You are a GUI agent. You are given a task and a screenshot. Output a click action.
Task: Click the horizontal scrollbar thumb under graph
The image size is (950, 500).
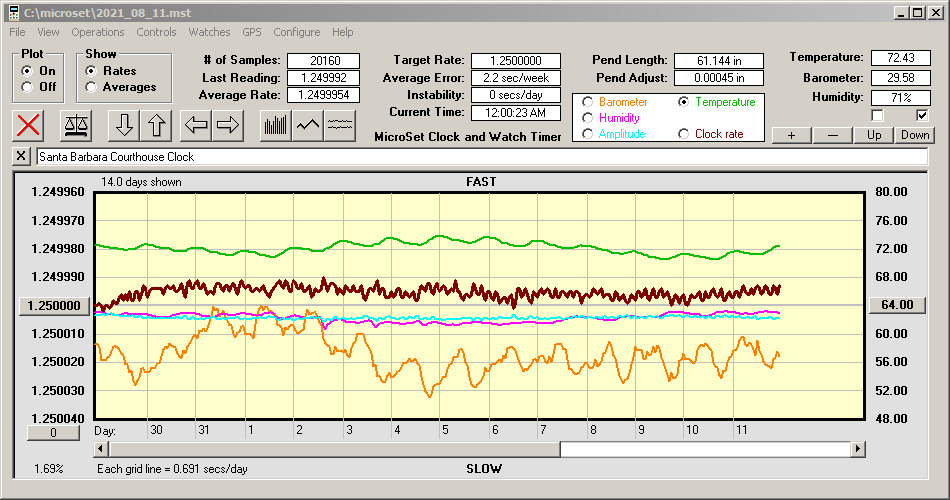click(x=334, y=449)
